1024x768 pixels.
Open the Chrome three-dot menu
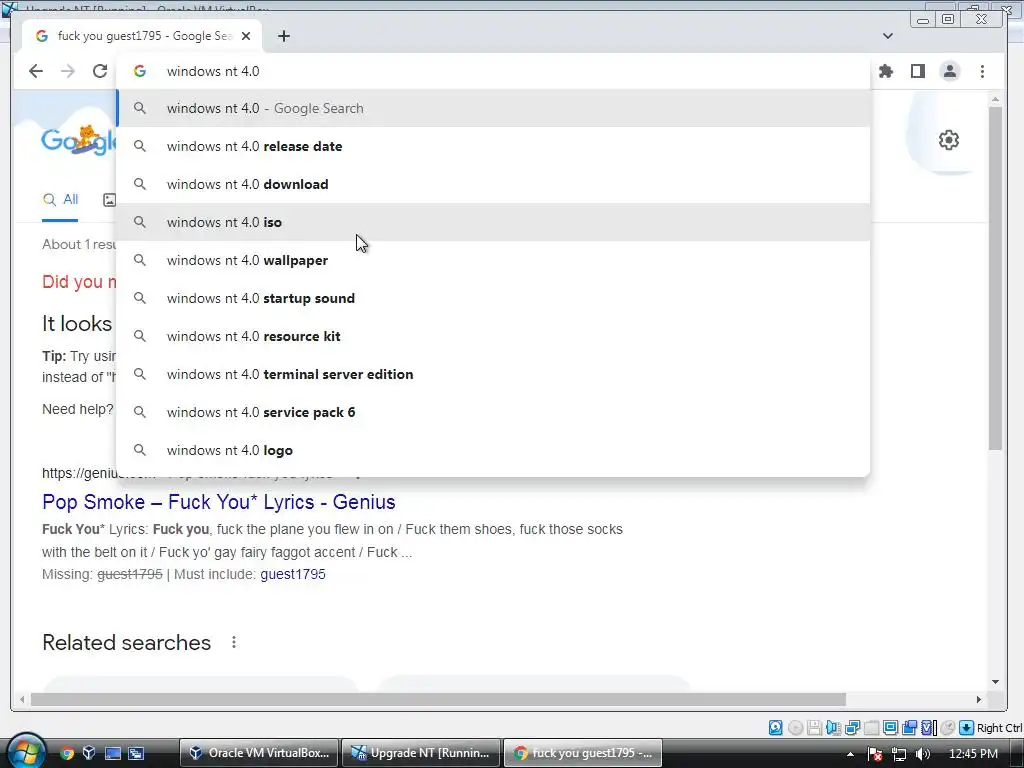coord(982,71)
